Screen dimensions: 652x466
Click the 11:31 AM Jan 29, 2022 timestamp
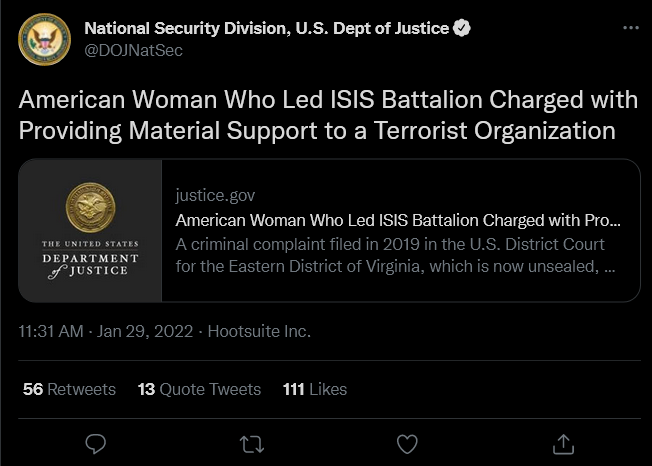(106, 331)
